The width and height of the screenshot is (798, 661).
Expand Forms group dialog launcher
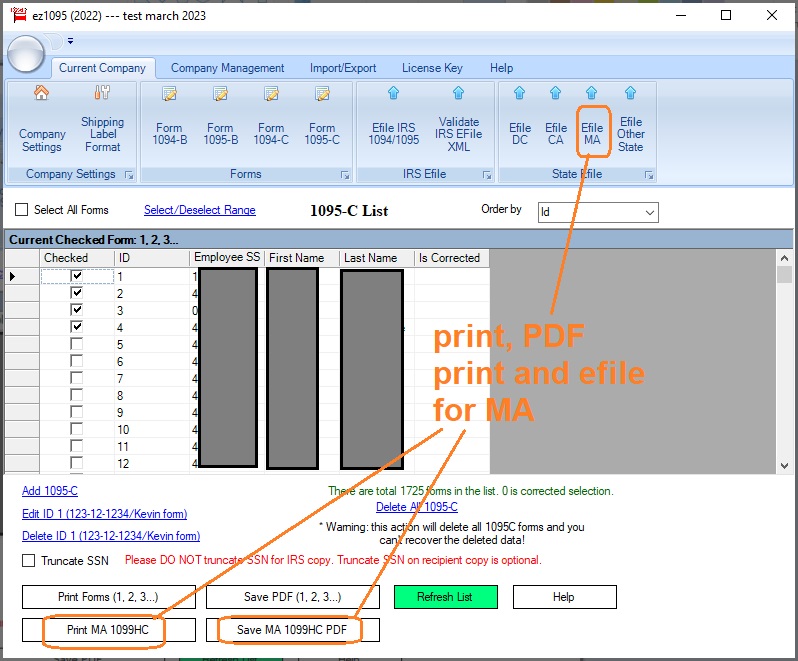tap(345, 175)
